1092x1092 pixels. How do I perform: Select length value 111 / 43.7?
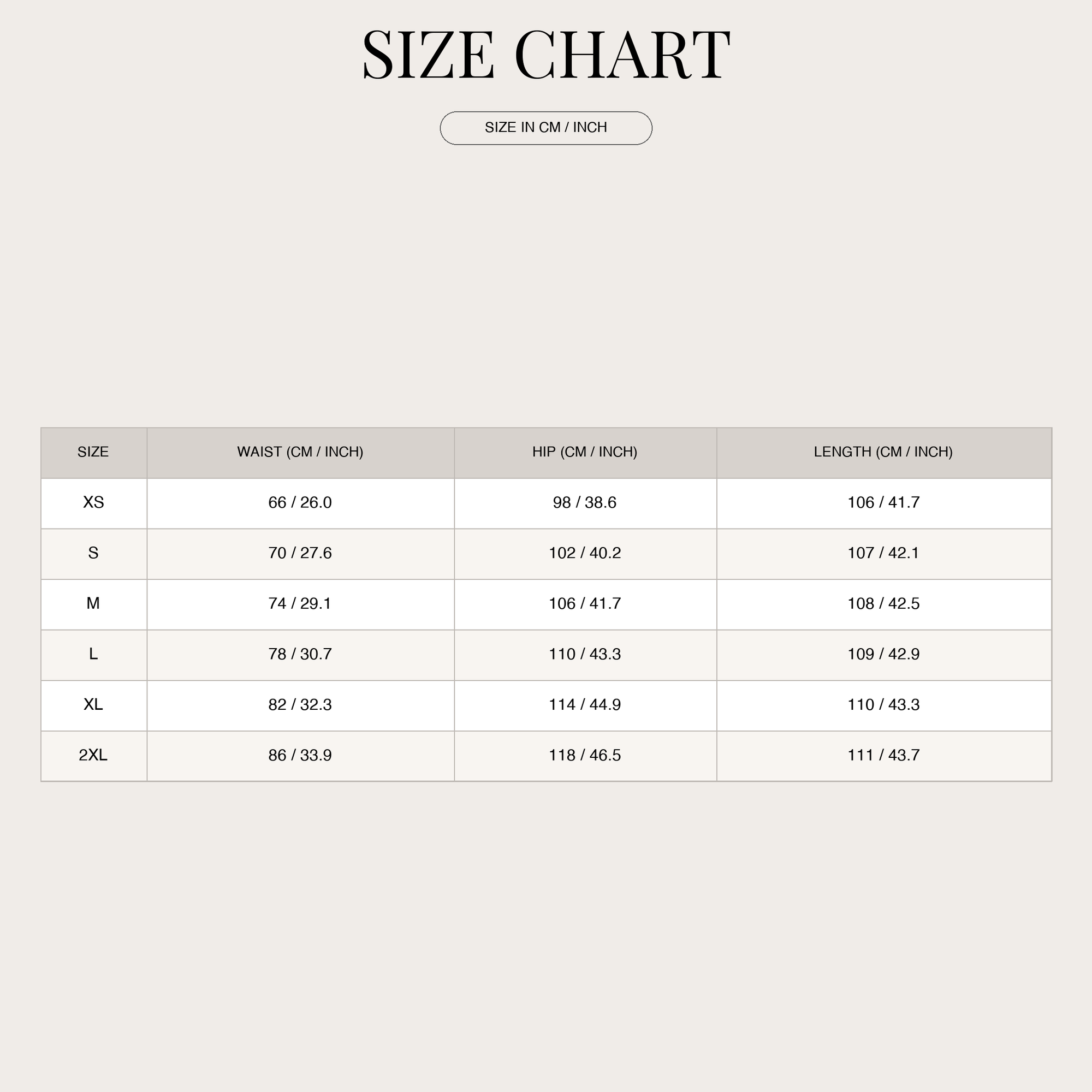click(883, 755)
